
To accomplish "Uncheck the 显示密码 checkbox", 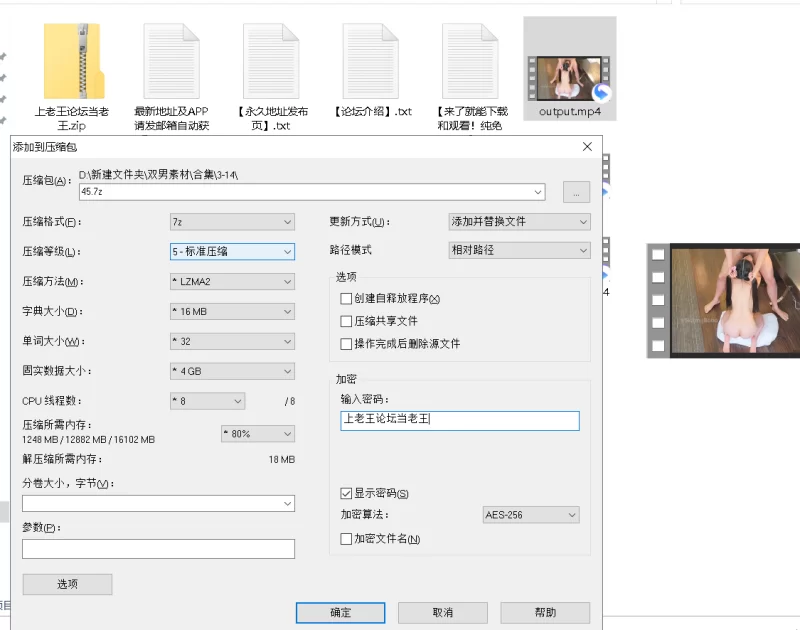I will point(346,494).
